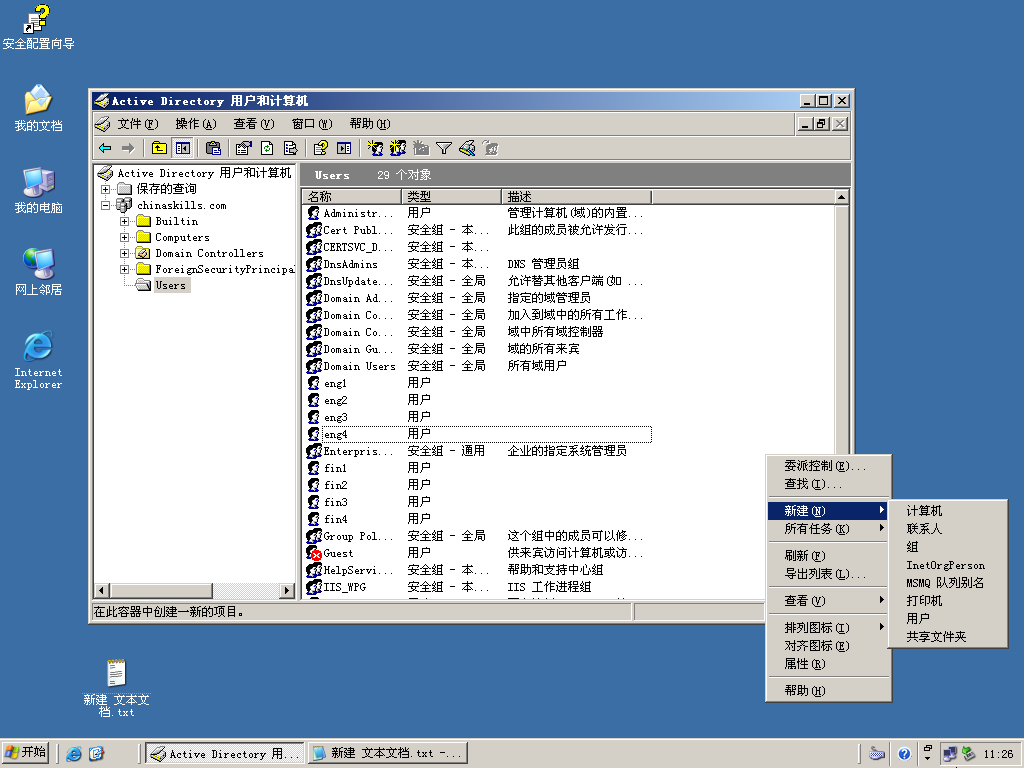Open the 帮助 menu in menu bar

370,123
